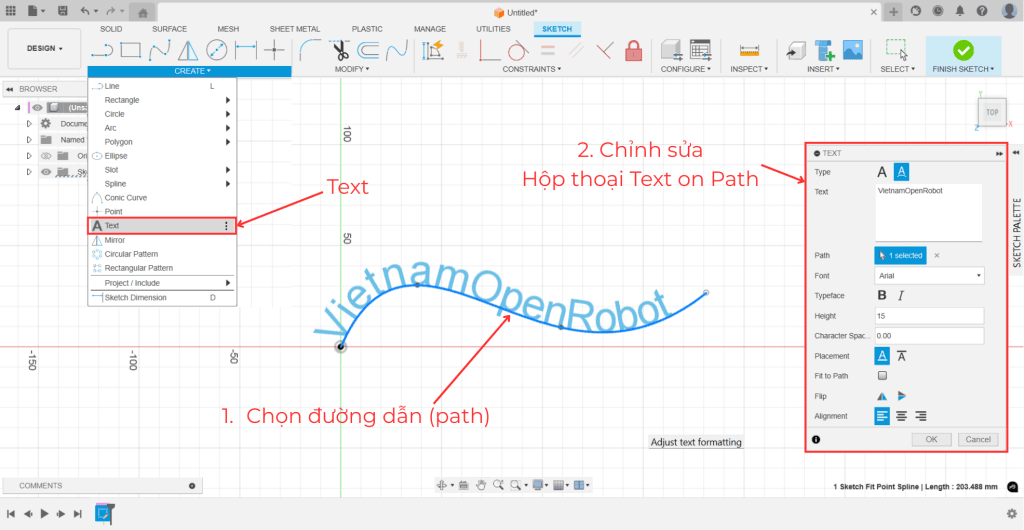Image resolution: width=1024 pixels, height=530 pixels.
Task: Open the Font dropdown showing Arial
Action: pos(929,275)
